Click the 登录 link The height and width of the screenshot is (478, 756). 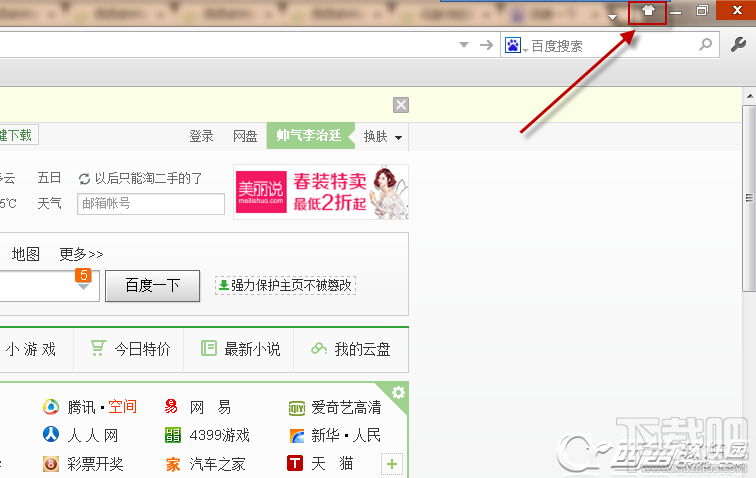click(x=201, y=136)
